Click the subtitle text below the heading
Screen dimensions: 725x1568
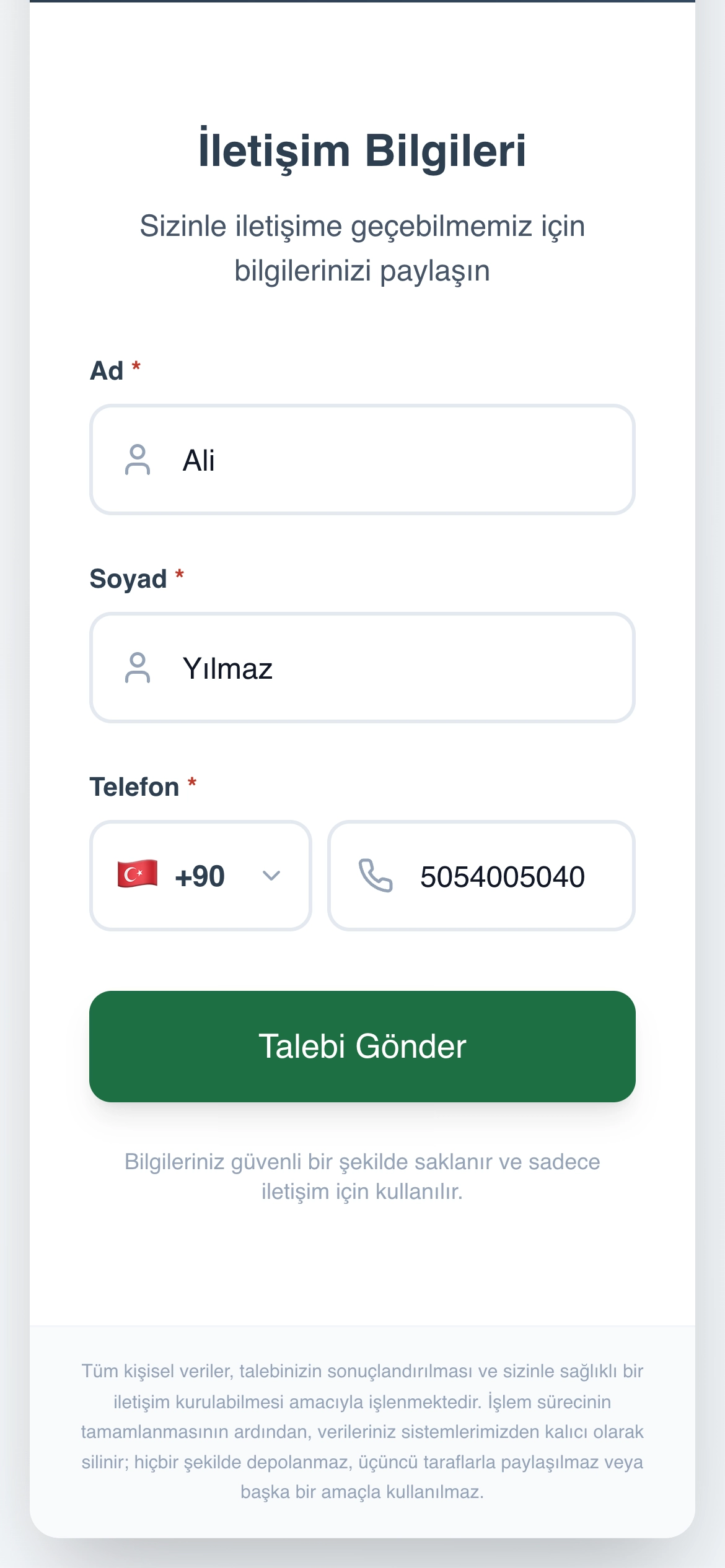coord(362,248)
